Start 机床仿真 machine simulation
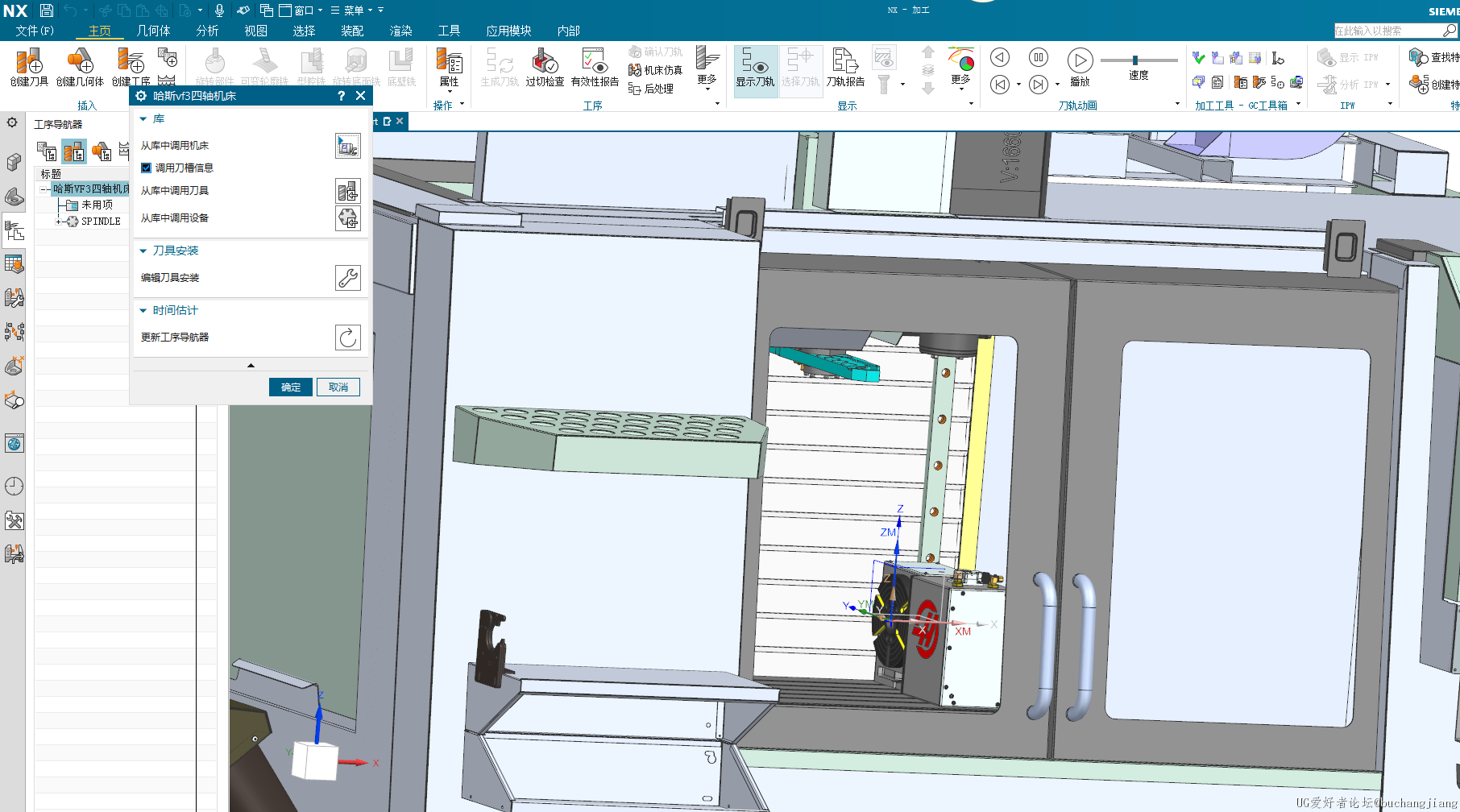 pyautogui.click(x=655, y=70)
